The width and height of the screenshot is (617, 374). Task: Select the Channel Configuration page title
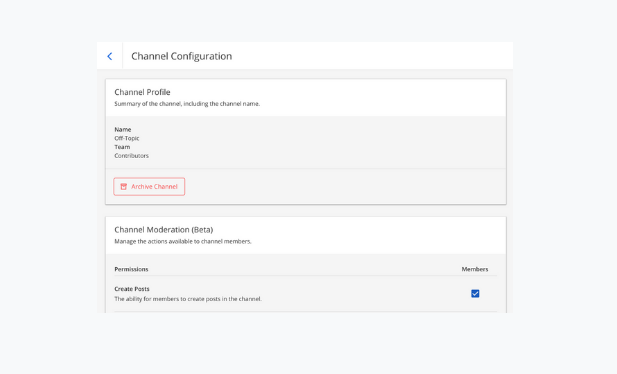(181, 56)
